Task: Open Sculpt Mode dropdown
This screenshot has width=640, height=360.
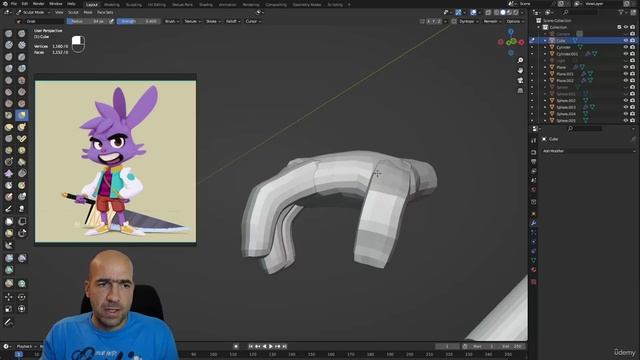Action: coord(33,12)
